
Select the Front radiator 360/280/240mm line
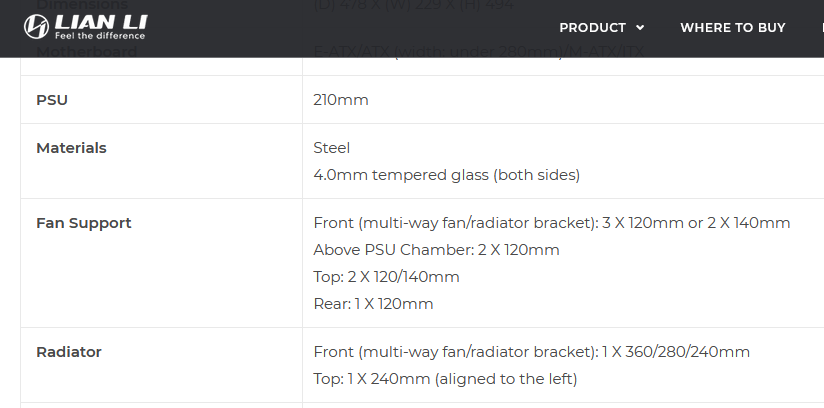coord(531,352)
